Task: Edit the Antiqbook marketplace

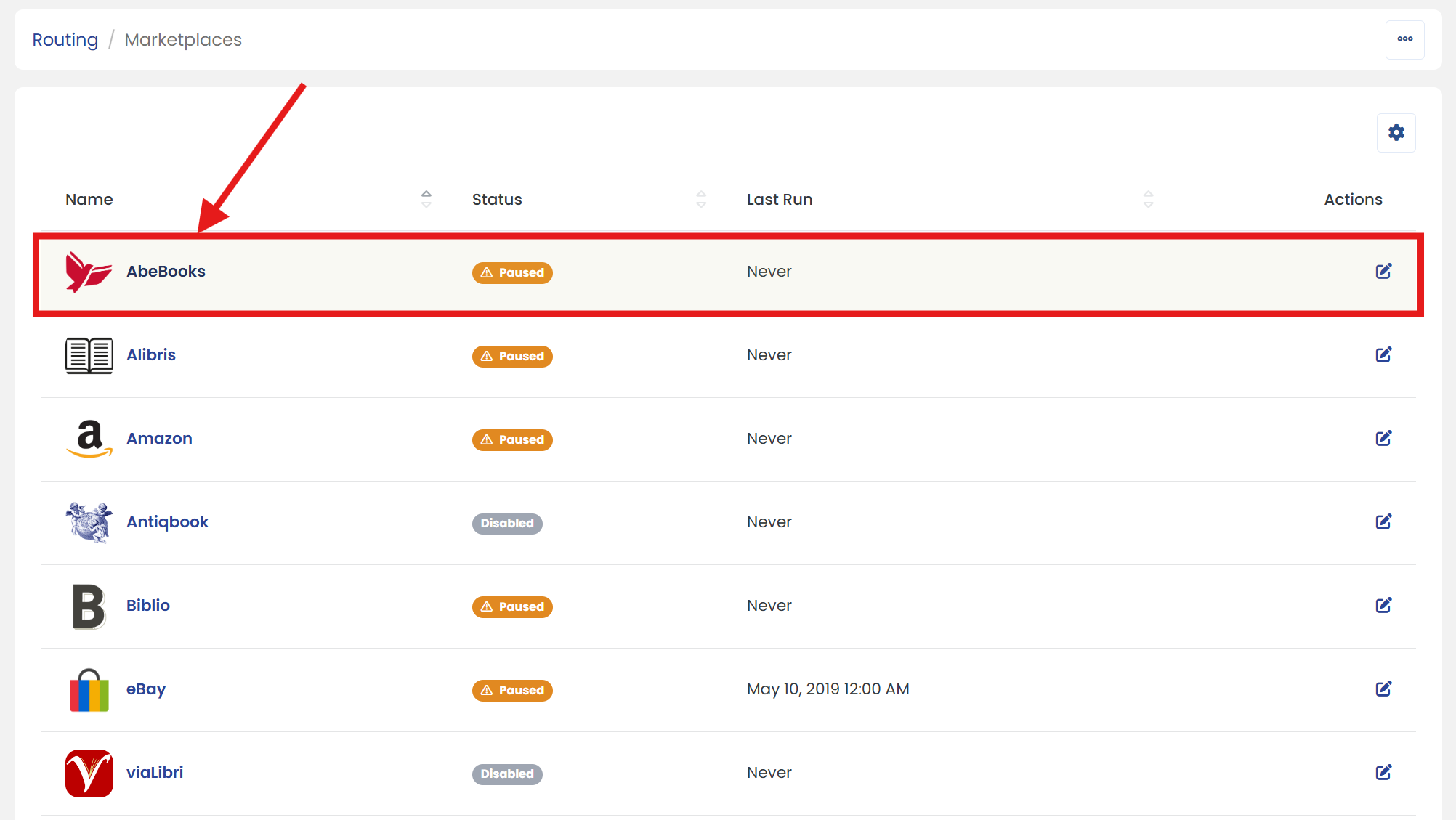Action: [1383, 521]
